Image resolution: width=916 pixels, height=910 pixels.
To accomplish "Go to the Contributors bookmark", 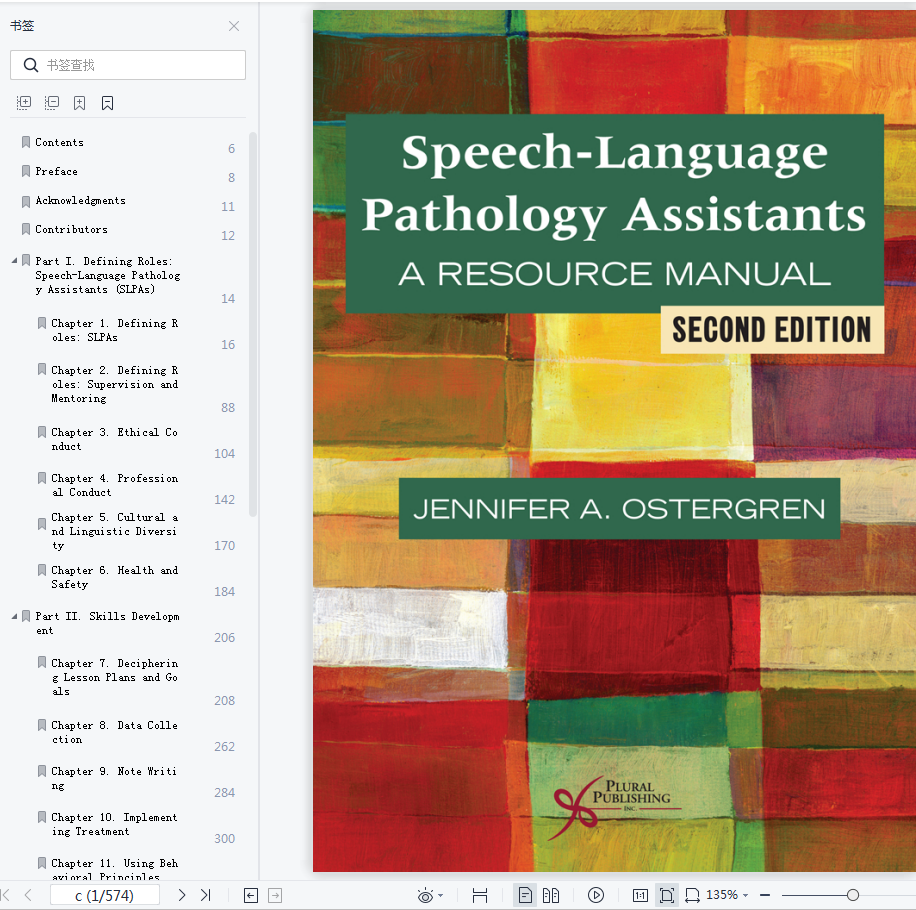I will 71,230.
